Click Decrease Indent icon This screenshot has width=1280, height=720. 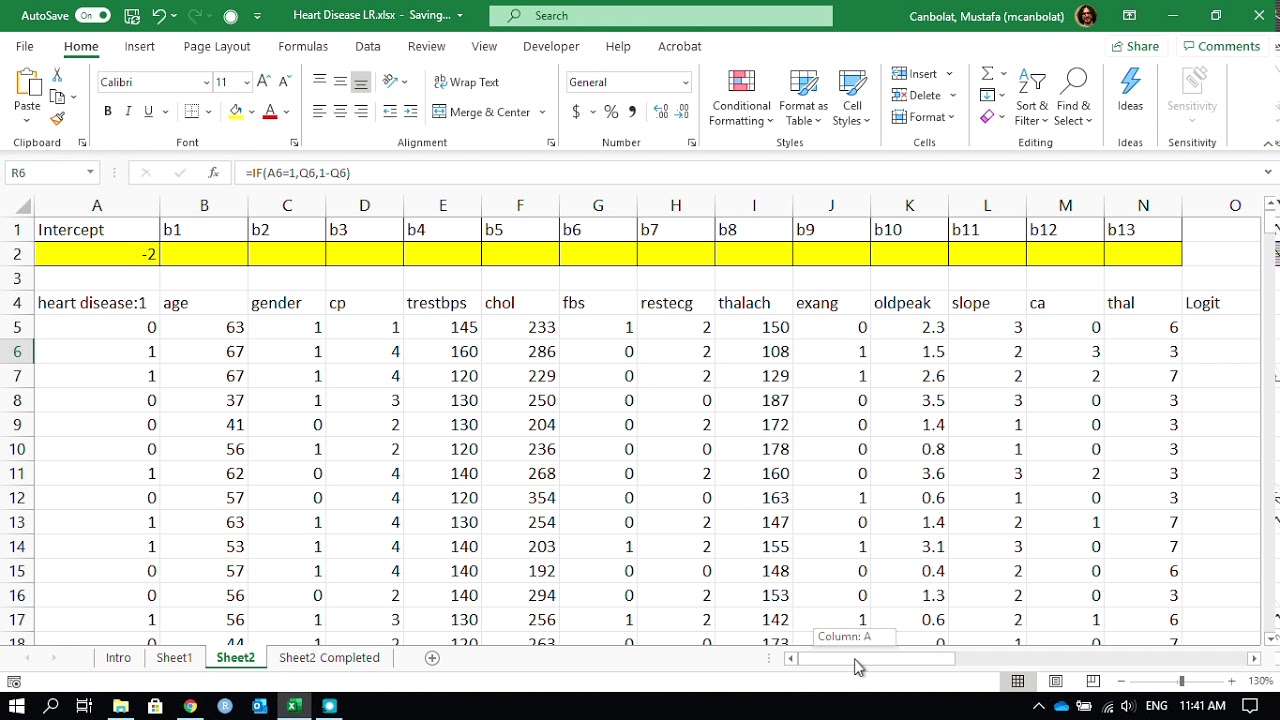pos(390,112)
